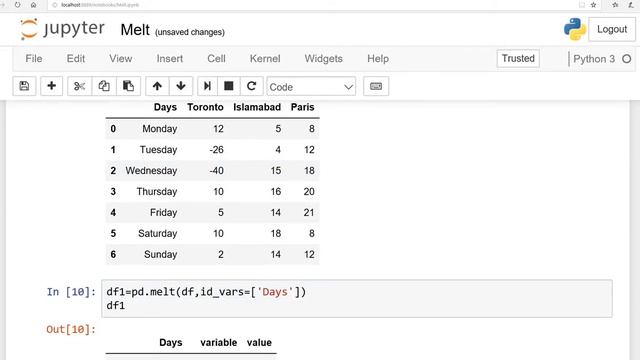Click the Islamabad column header
The height and width of the screenshot is (360, 640).
[x=257, y=107]
